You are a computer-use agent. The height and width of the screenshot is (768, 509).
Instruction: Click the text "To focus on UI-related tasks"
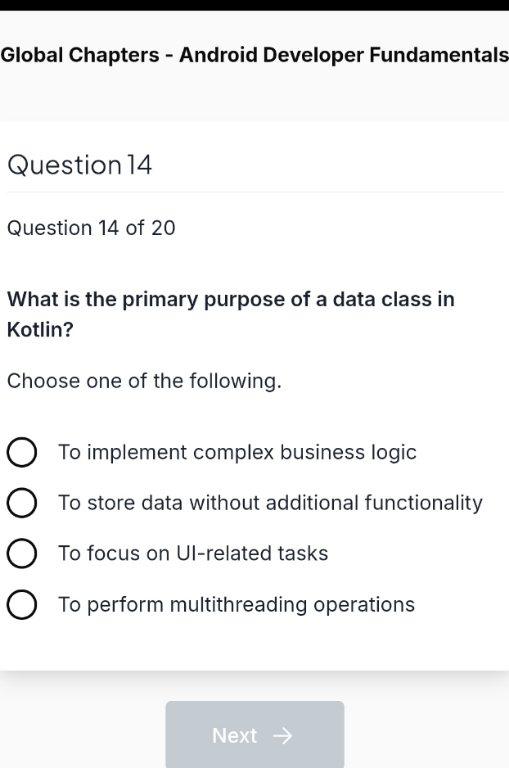click(x=193, y=553)
